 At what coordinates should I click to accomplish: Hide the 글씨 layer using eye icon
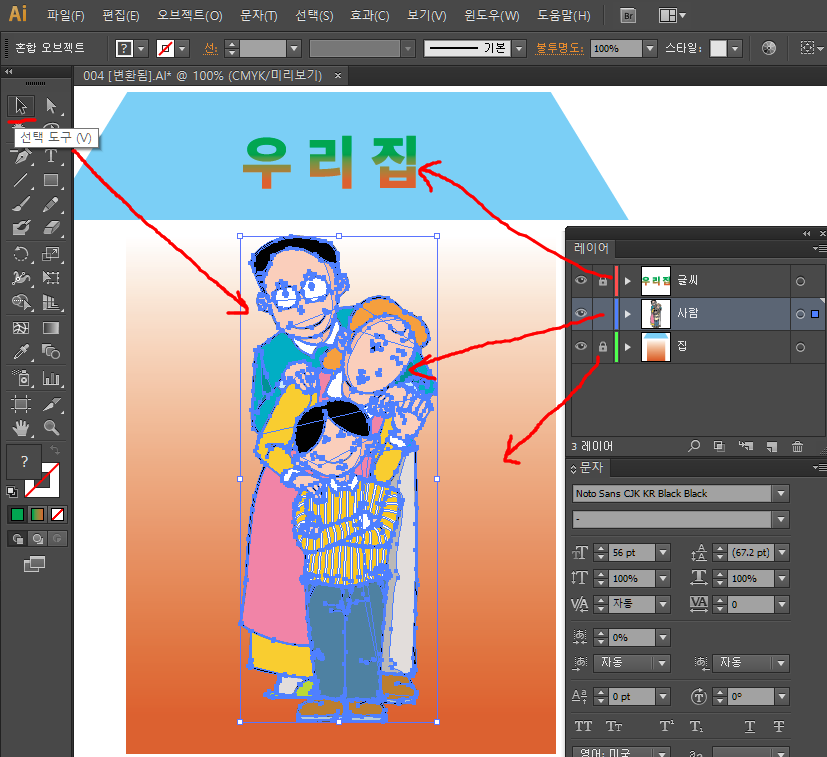point(580,282)
